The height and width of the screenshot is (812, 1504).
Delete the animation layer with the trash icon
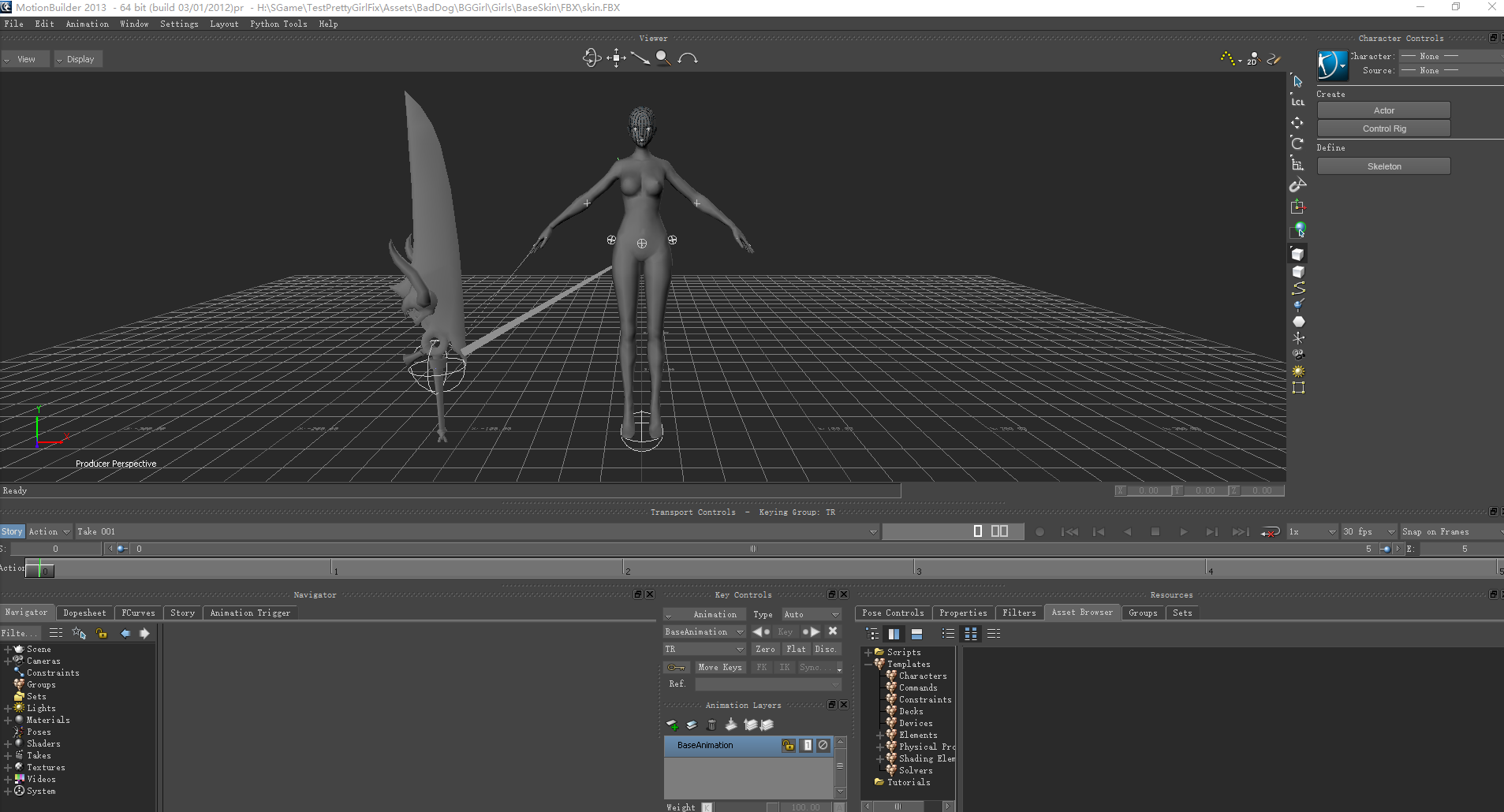click(x=711, y=724)
